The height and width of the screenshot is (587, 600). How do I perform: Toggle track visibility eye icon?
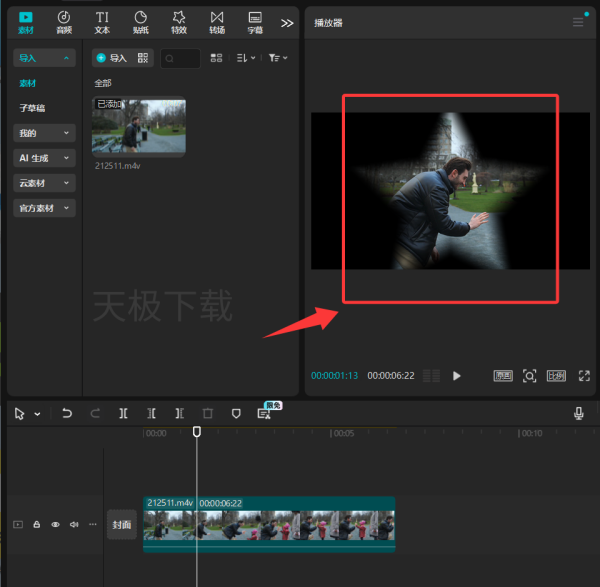click(55, 524)
